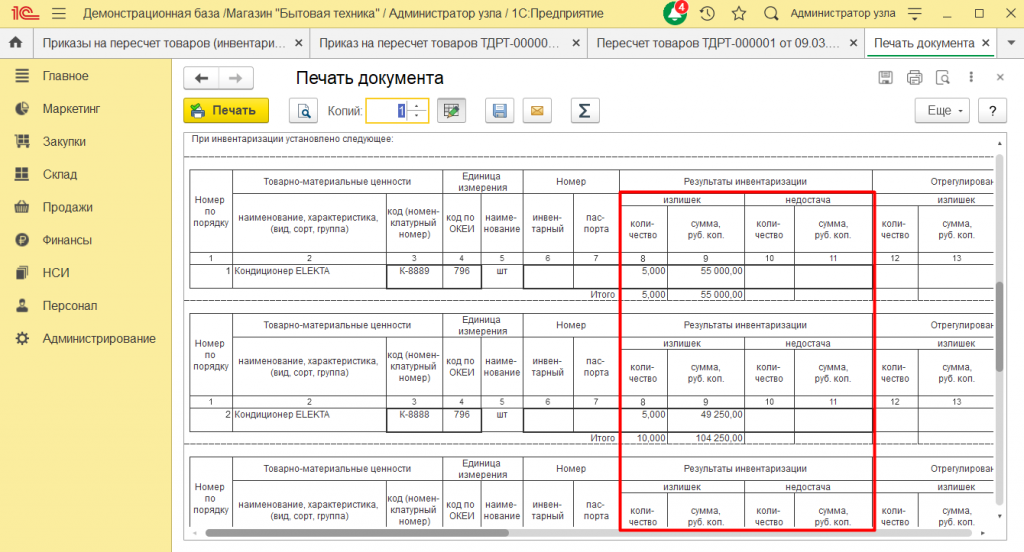Open favorites star icon
The height and width of the screenshot is (552, 1024).
(x=739, y=13)
